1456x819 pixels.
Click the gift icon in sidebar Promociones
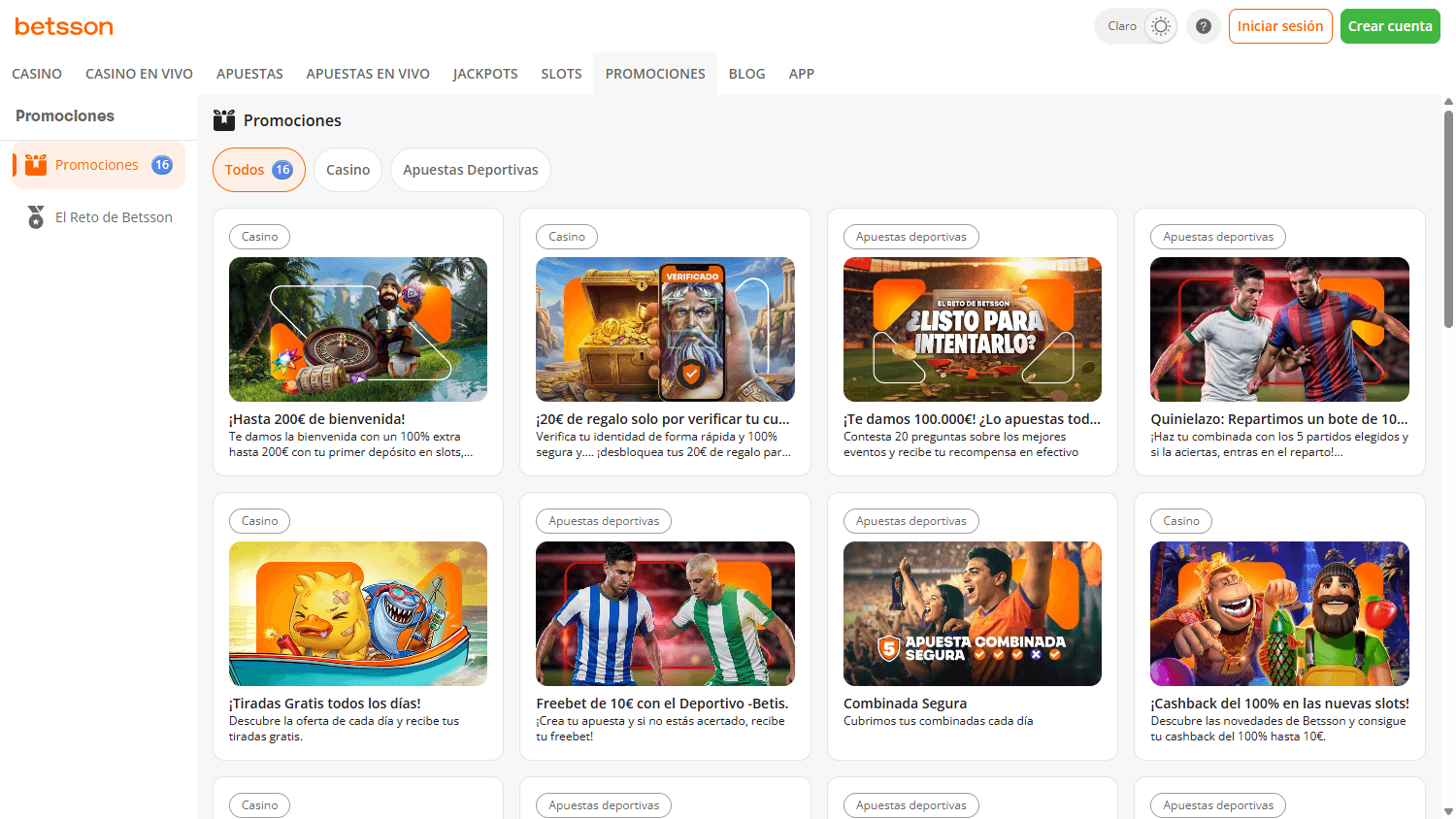(x=36, y=164)
